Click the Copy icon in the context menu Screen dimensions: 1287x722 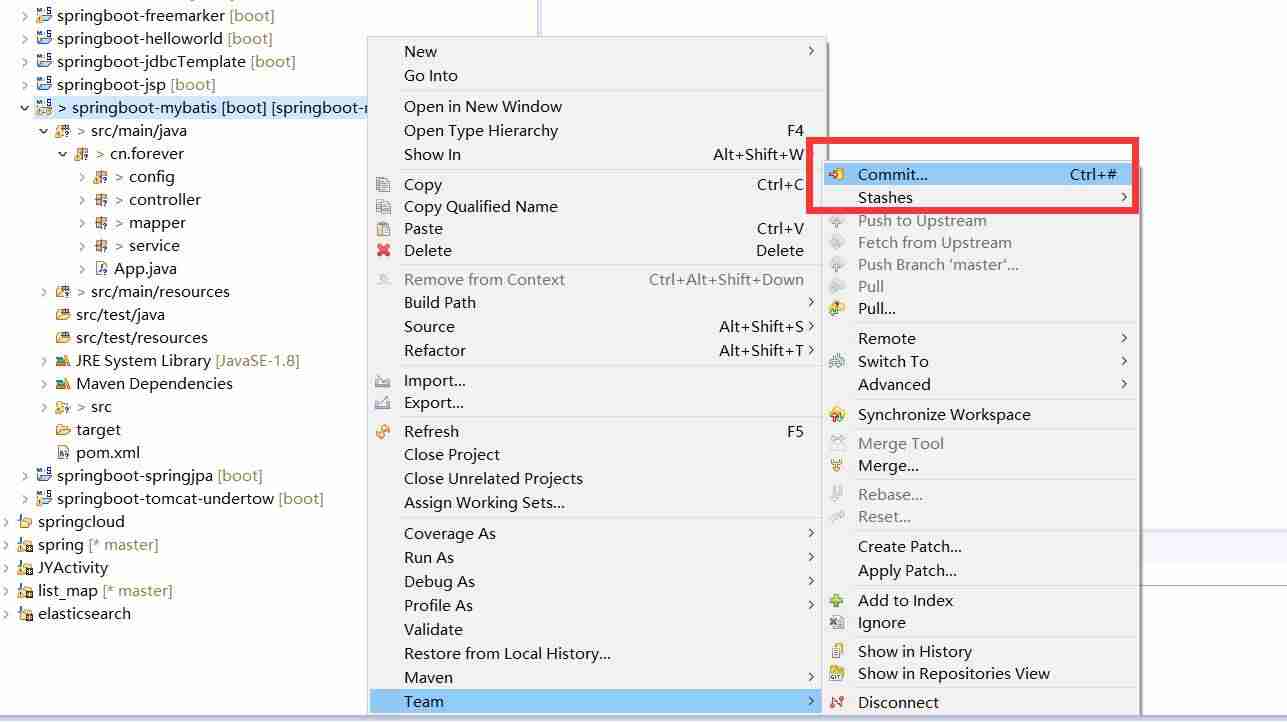(383, 184)
